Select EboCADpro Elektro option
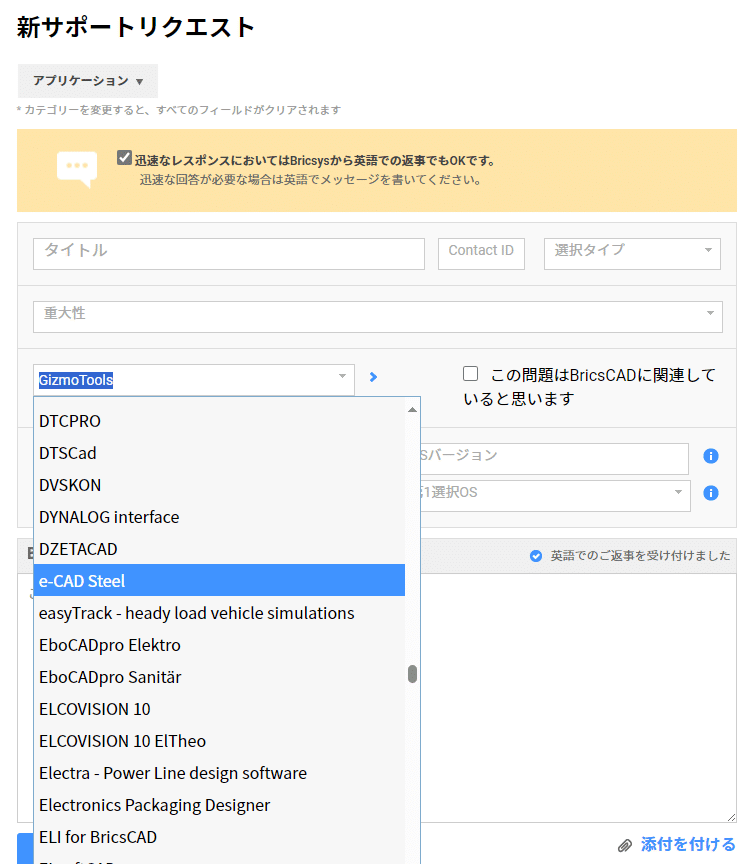Image resolution: width=753 pixels, height=864 pixels. pyautogui.click(x=219, y=645)
